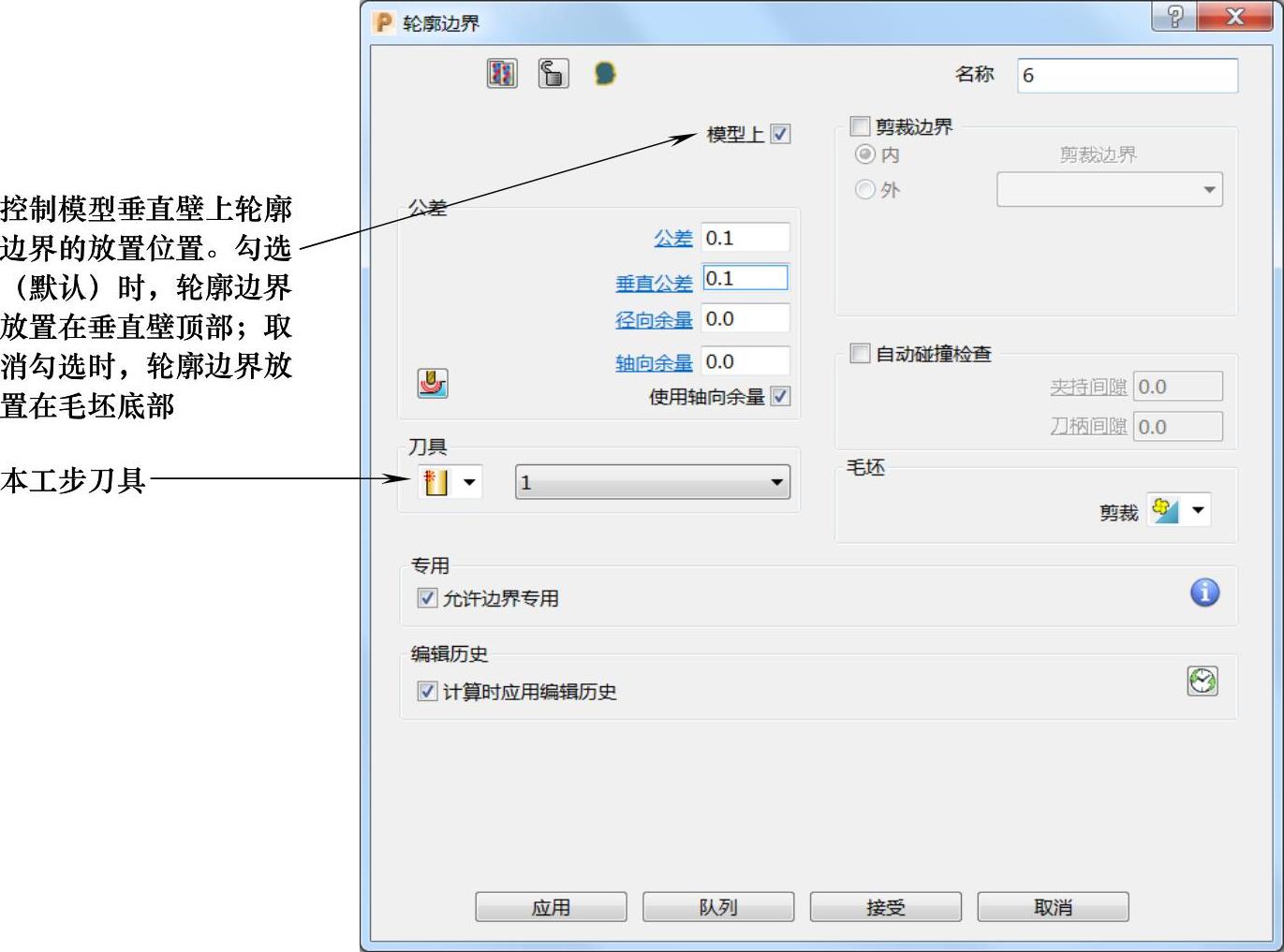
Task: Click the first red-blue boundary icon at top
Action: [502, 73]
